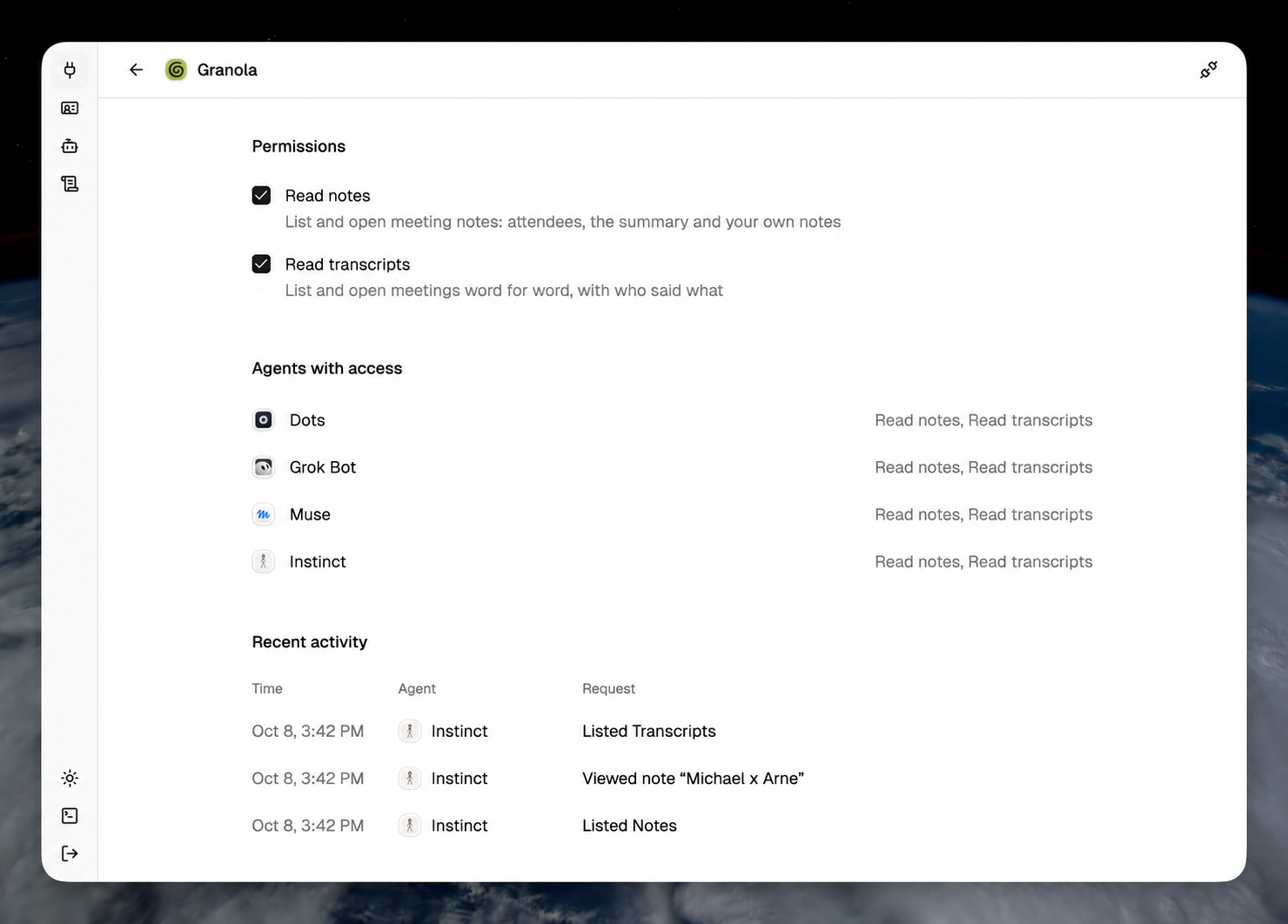The width and height of the screenshot is (1288, 924).
Task: Open the robot agents icon in sidebar
Action: (x=70, y=146)
